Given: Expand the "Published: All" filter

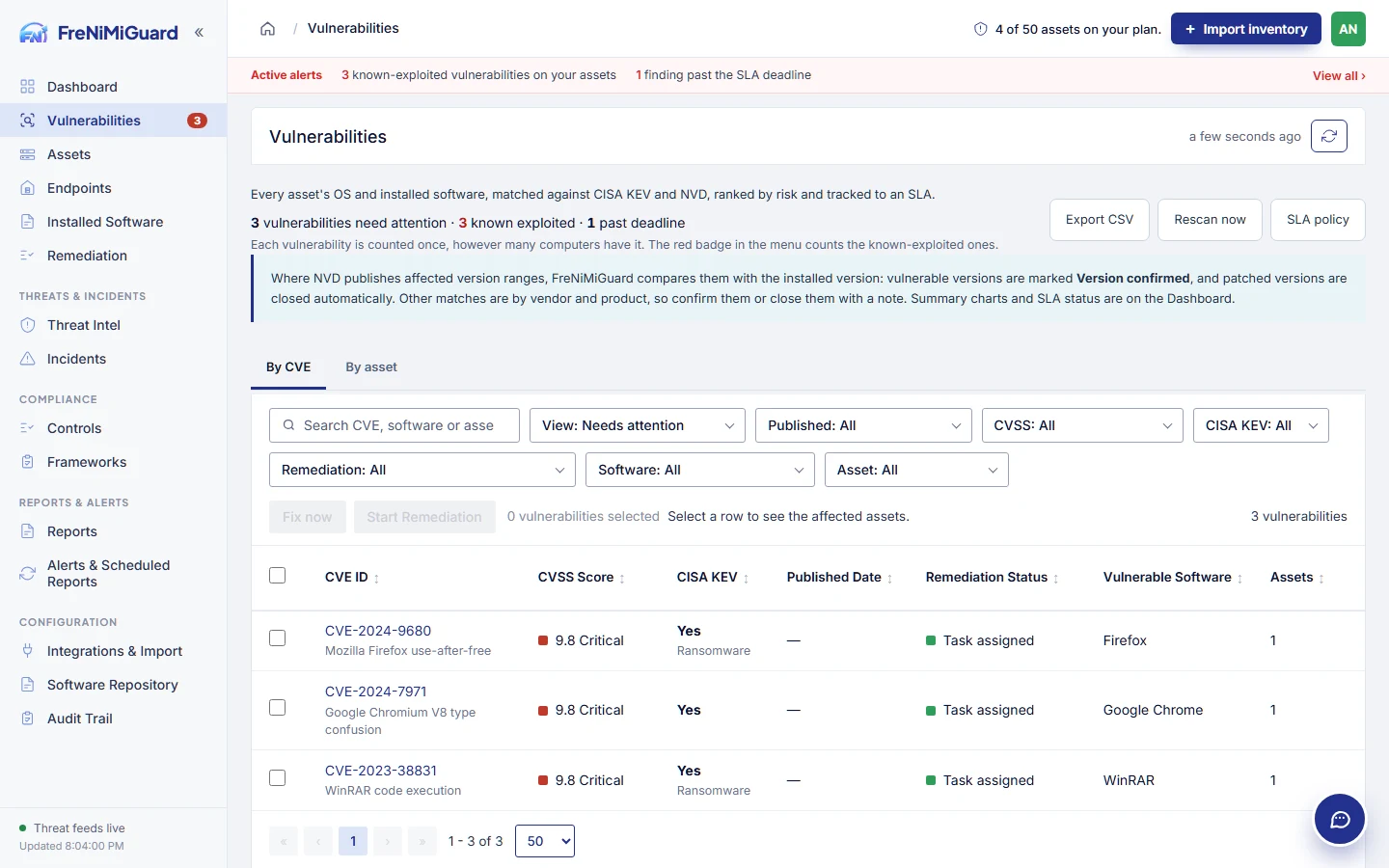Looking at the screenshot, I should pos(863,425).
